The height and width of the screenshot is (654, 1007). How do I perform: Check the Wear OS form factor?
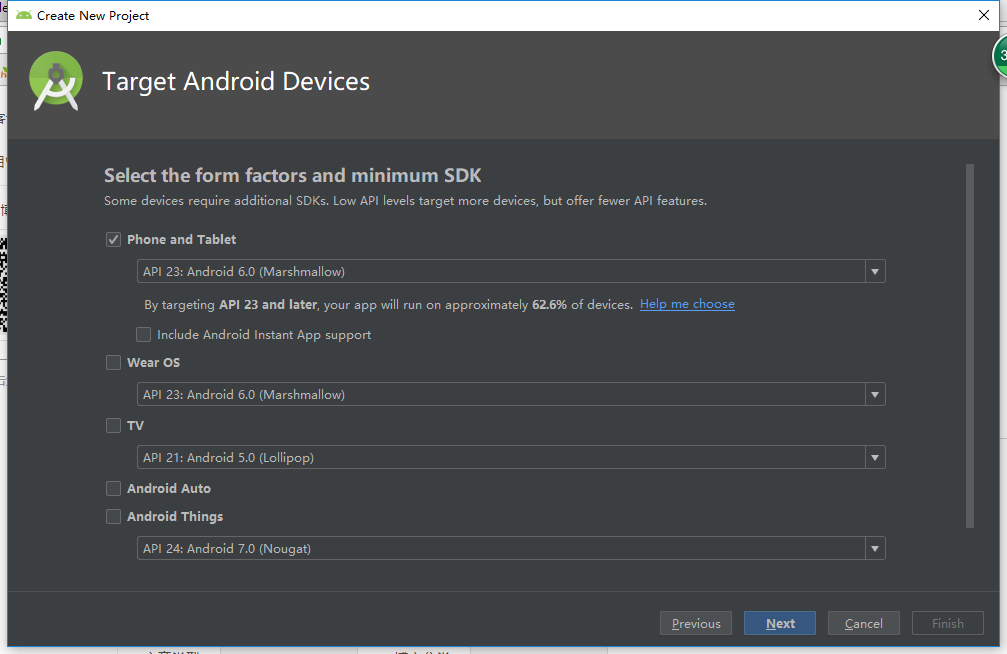pyautogui.click(x=113, y=362)
